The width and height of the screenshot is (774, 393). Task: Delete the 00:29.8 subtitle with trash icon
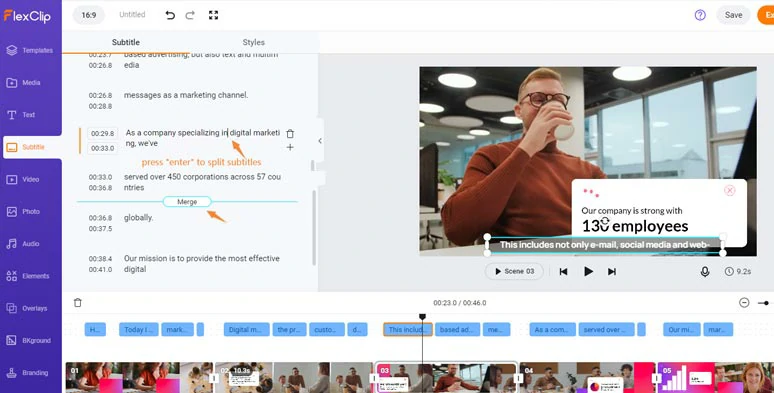click(290, 133)
